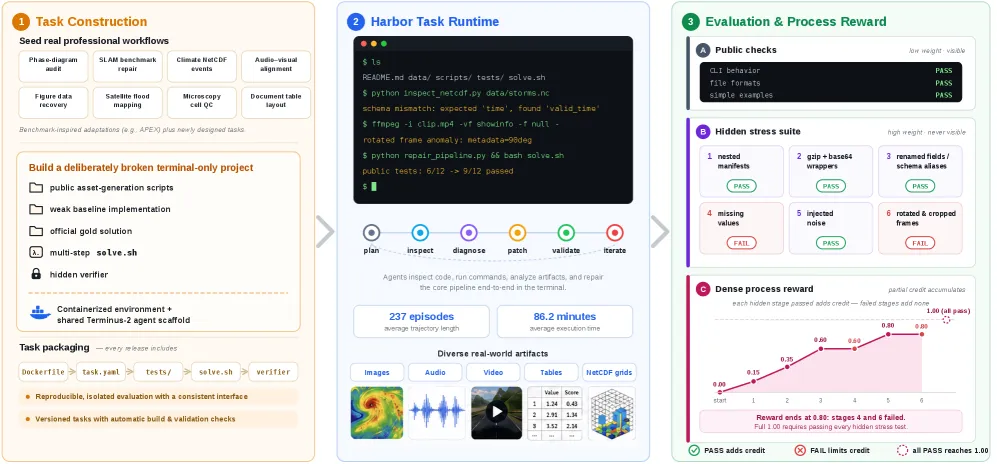Screen dimensions: 997x464
Task: Click the purple 'diagnose' stage circle
Action: pyautogui.click(x=469, y=233)
